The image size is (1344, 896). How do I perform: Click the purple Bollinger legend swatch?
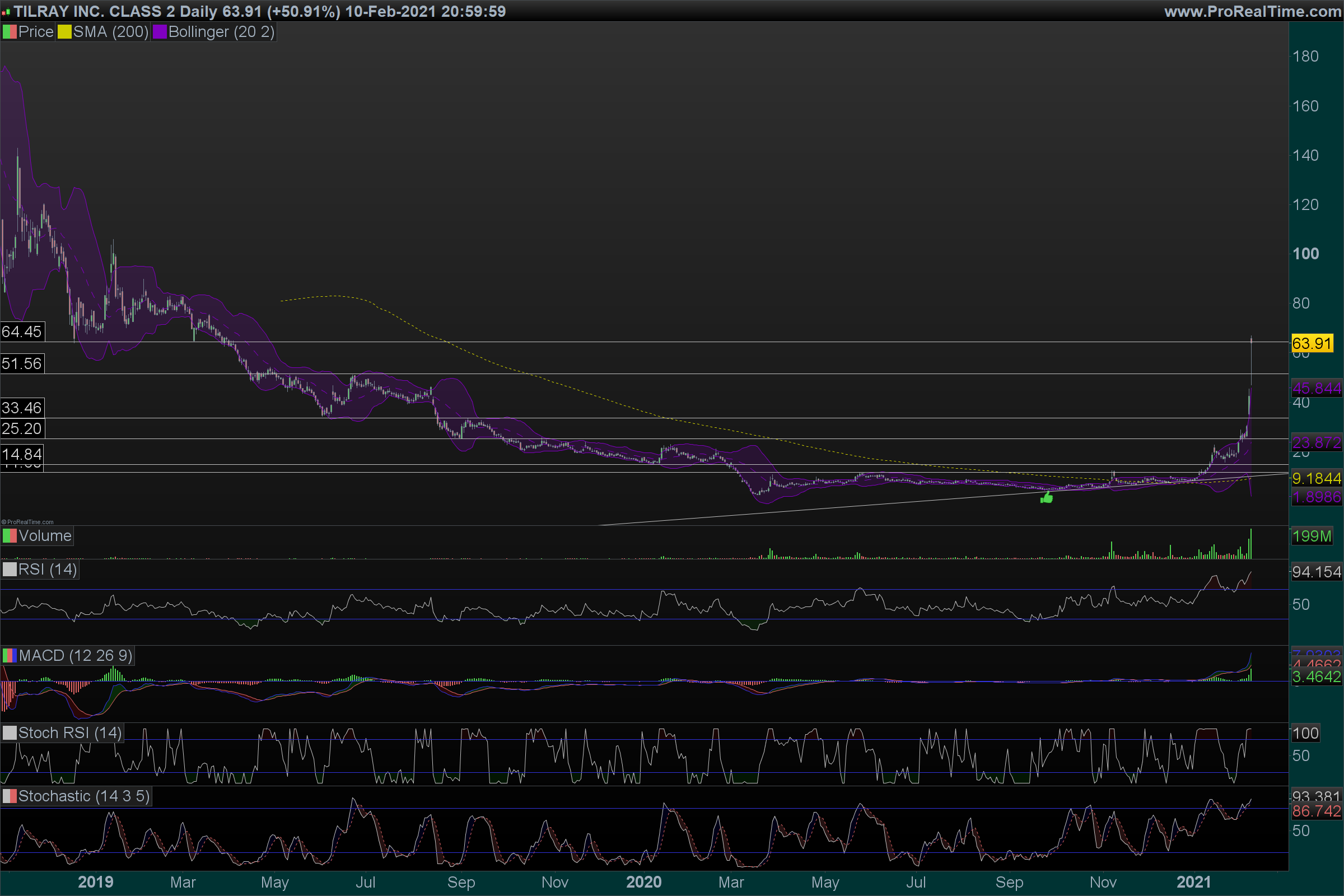pyautogui.click(x=160, y=32)
